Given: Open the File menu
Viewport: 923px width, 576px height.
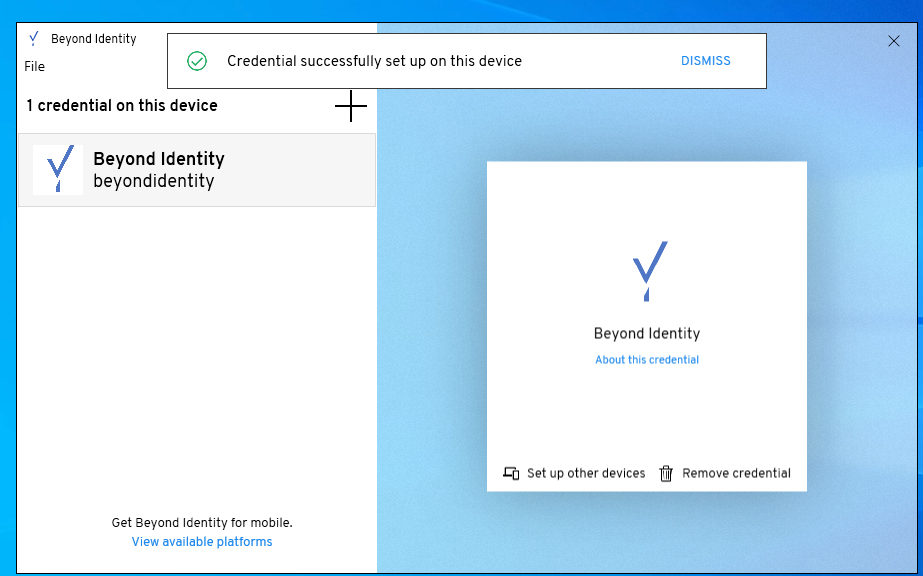Looking at the screenshot, I should (x=34, y=66).
